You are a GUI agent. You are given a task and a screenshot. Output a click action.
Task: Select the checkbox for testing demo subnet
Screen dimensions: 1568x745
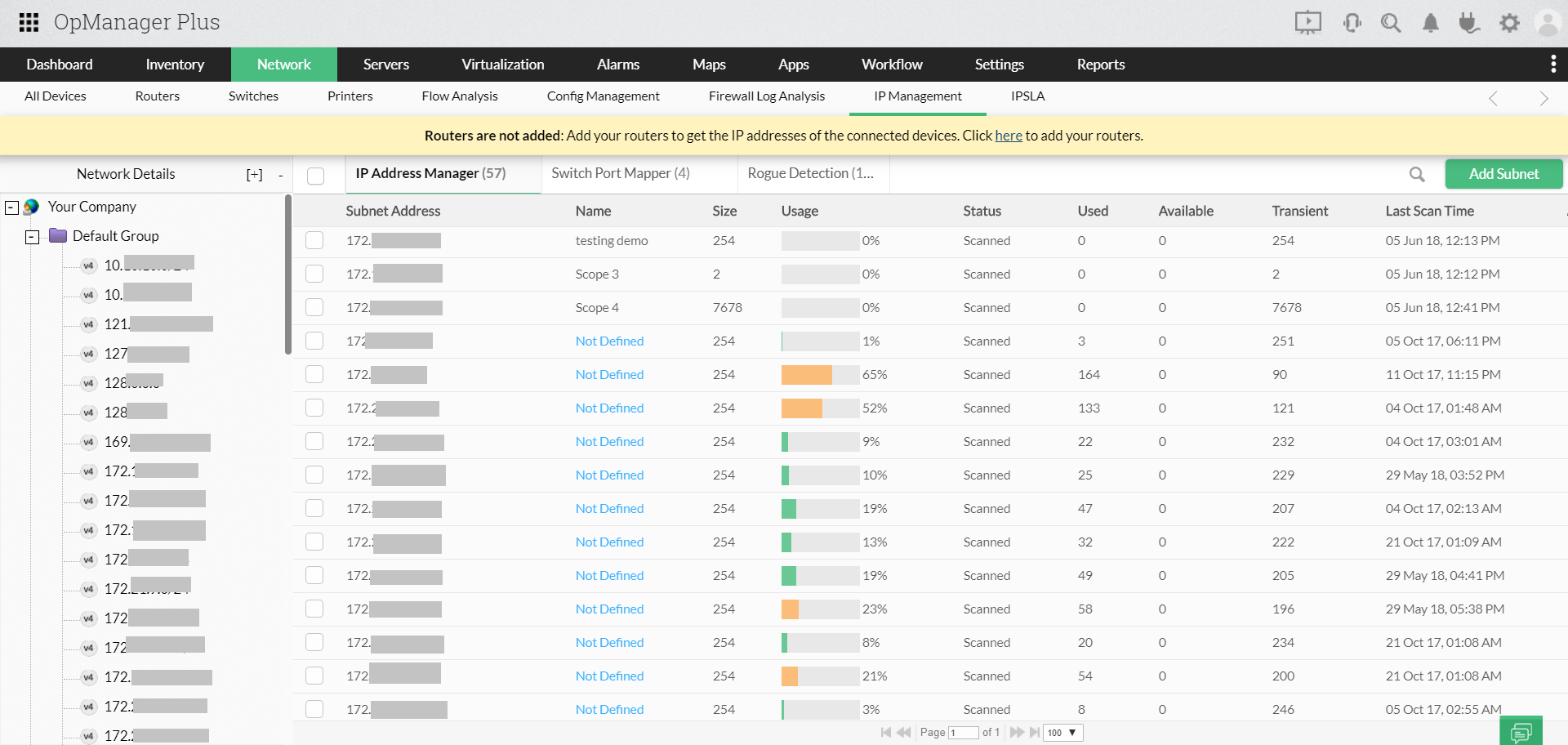314,240
